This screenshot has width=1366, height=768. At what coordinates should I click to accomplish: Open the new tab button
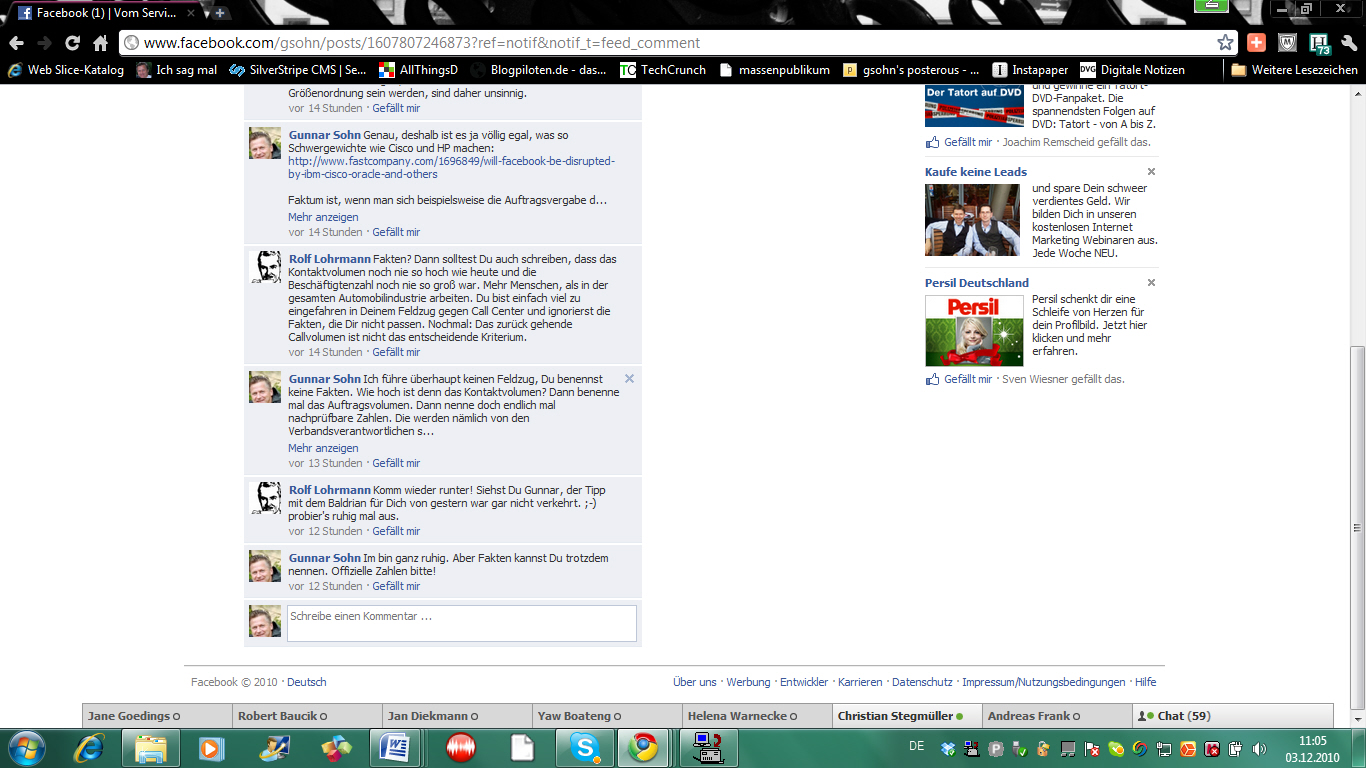point(220,13)
